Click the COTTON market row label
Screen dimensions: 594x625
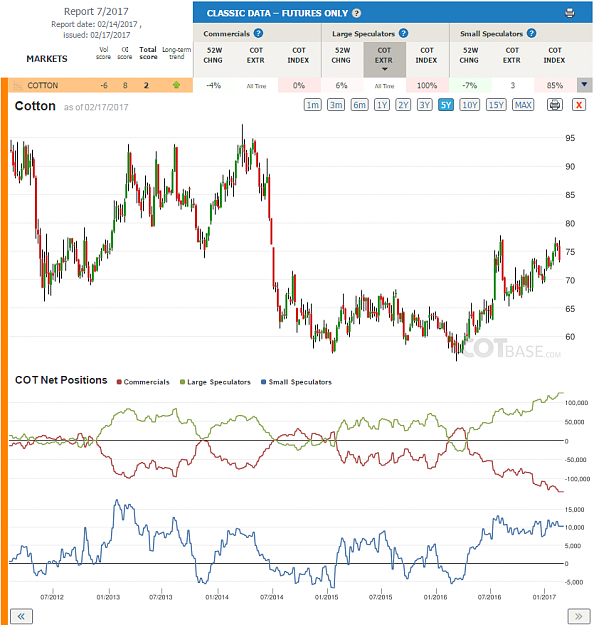[43, 85]
